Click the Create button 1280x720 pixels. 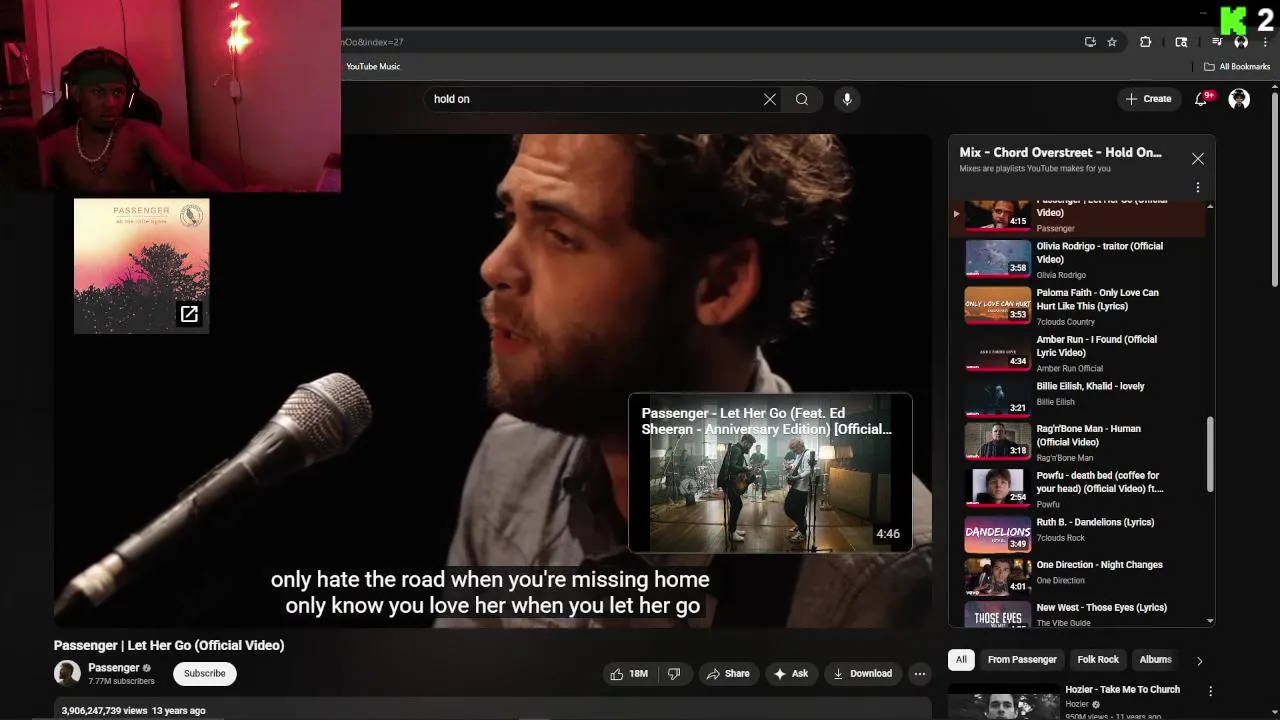coord(1148,99)
